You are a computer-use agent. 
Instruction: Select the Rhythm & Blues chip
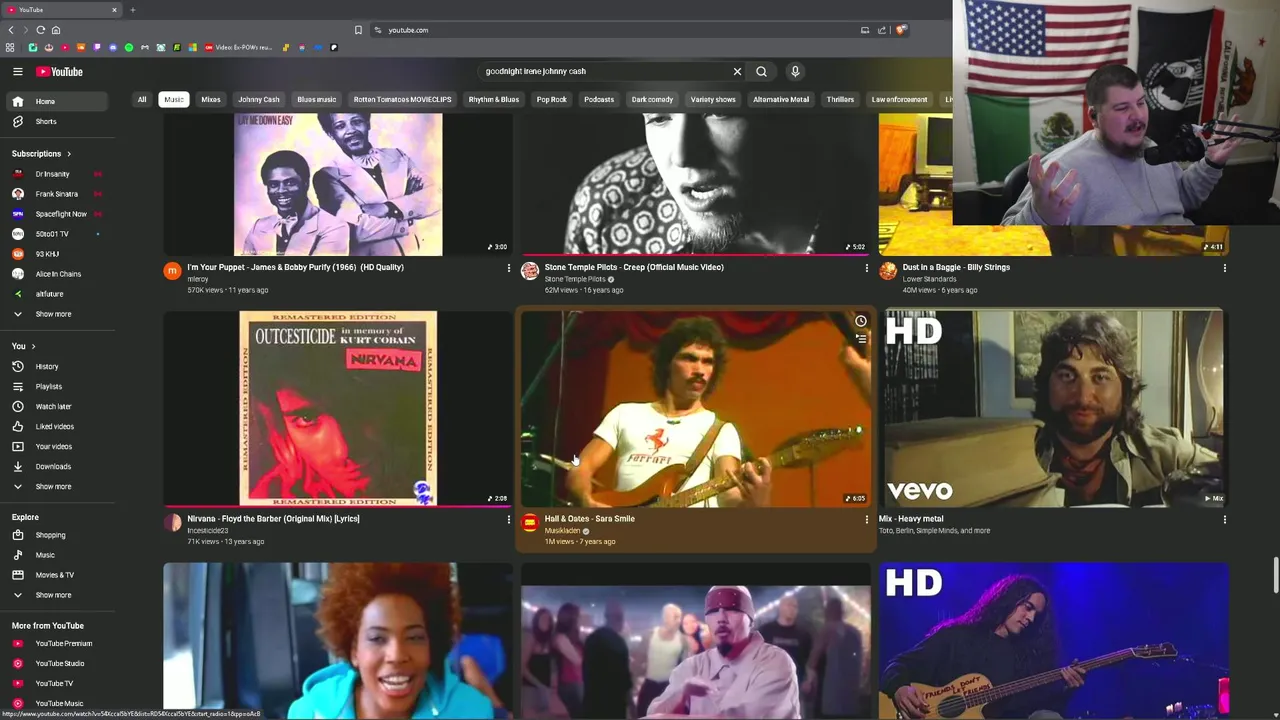click(x=494, y=99)
